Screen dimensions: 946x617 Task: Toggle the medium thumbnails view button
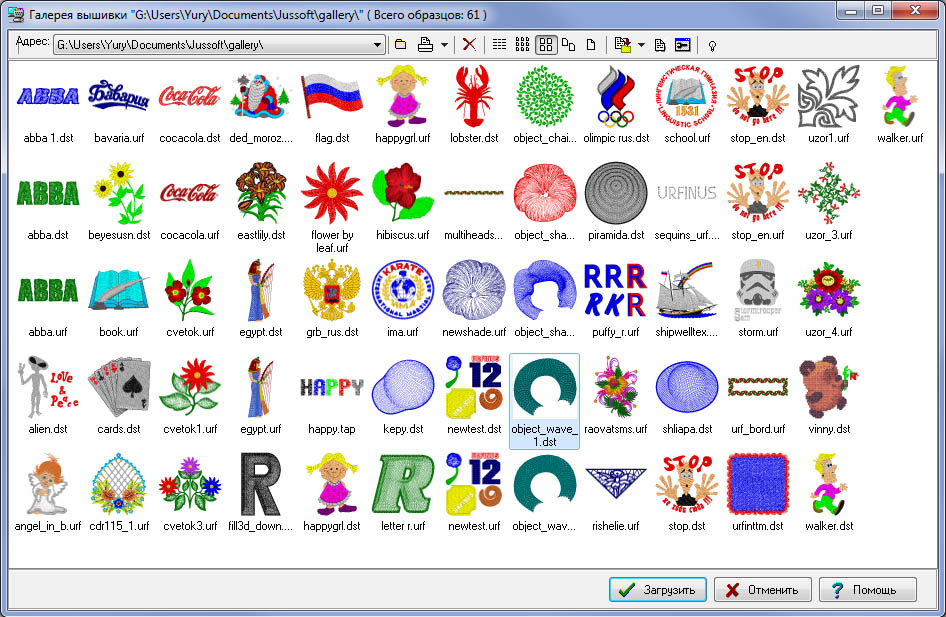[x=545, y=45]
